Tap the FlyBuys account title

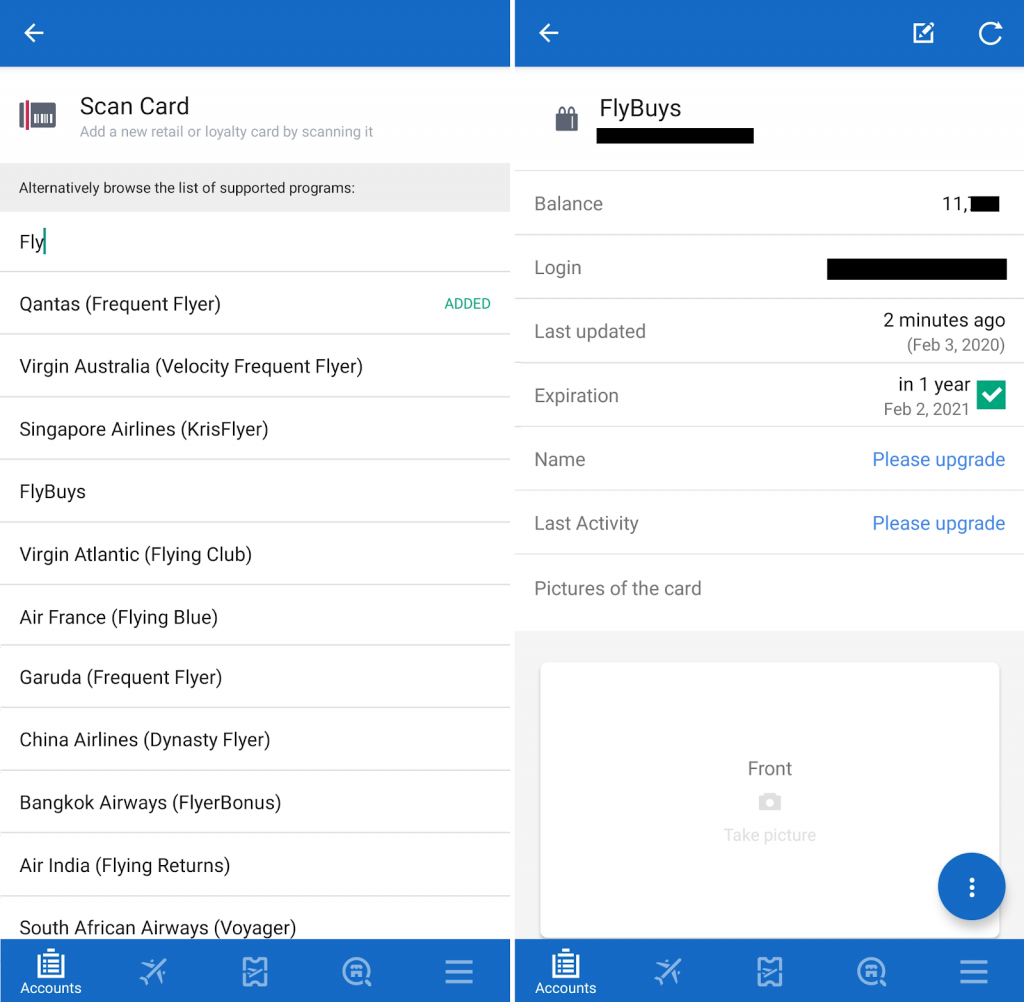coord(640,108)
